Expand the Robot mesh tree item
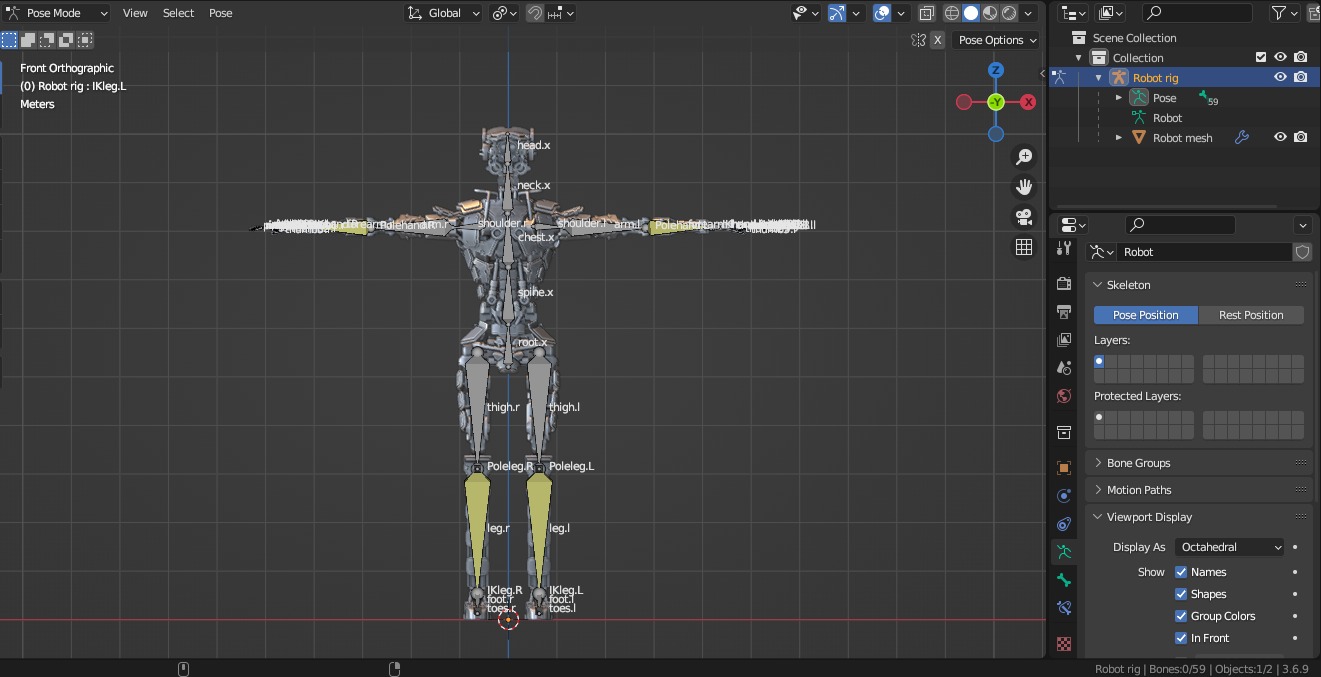The image size is (1321, 677). [x=1118, y=138]
